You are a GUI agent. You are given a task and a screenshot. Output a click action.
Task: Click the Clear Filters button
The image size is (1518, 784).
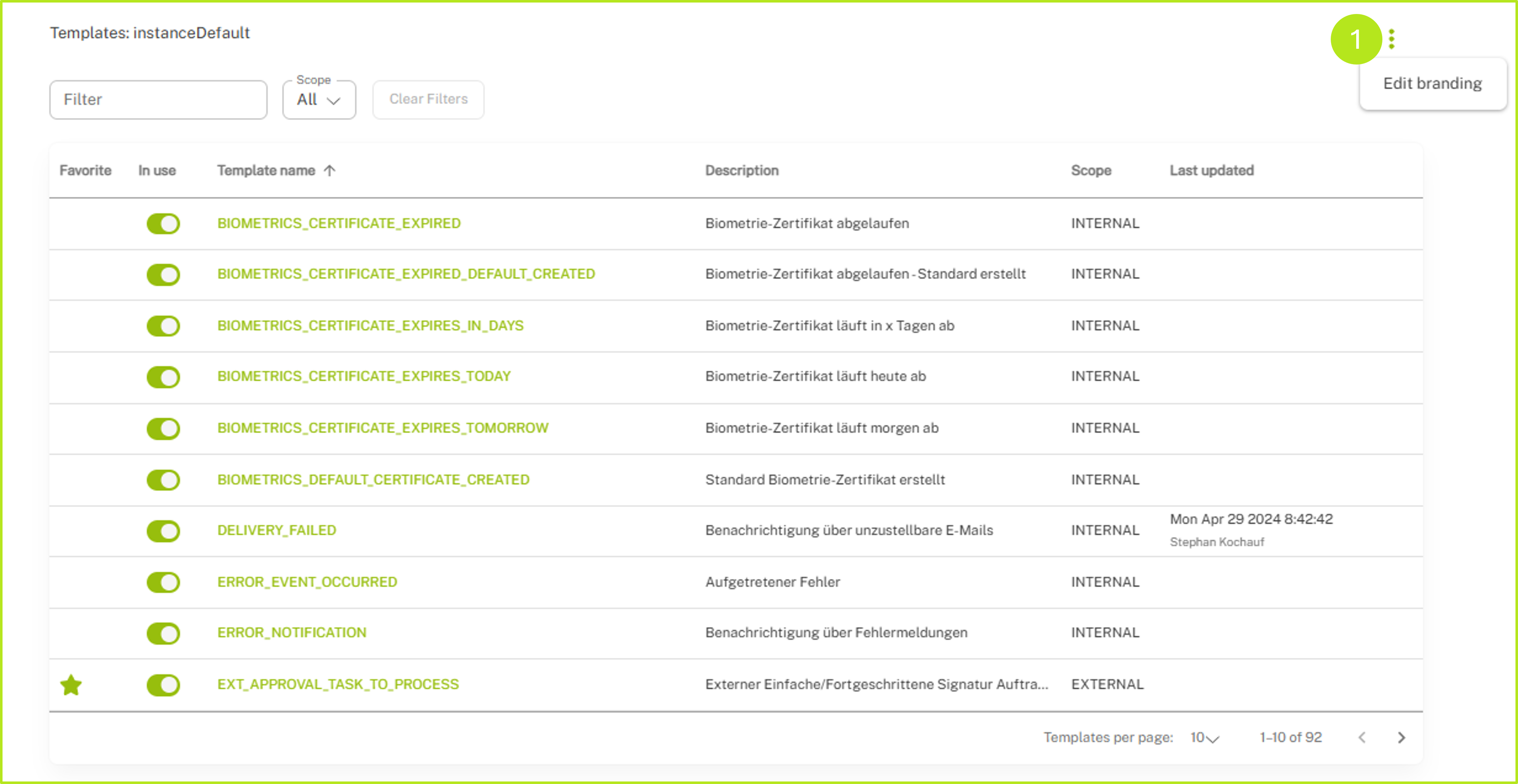pyautogui.click(x=428, y=100)
